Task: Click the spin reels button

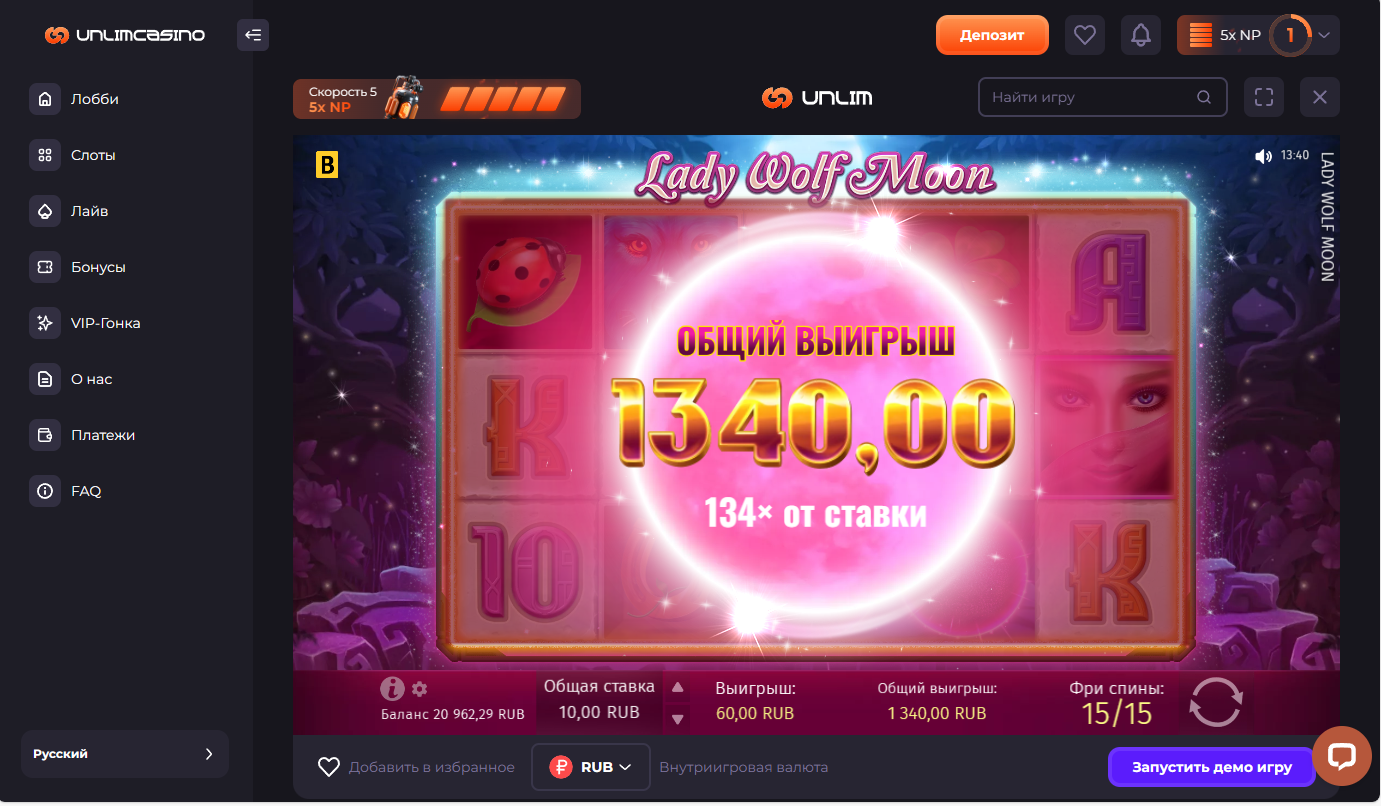Action: 1216,702
